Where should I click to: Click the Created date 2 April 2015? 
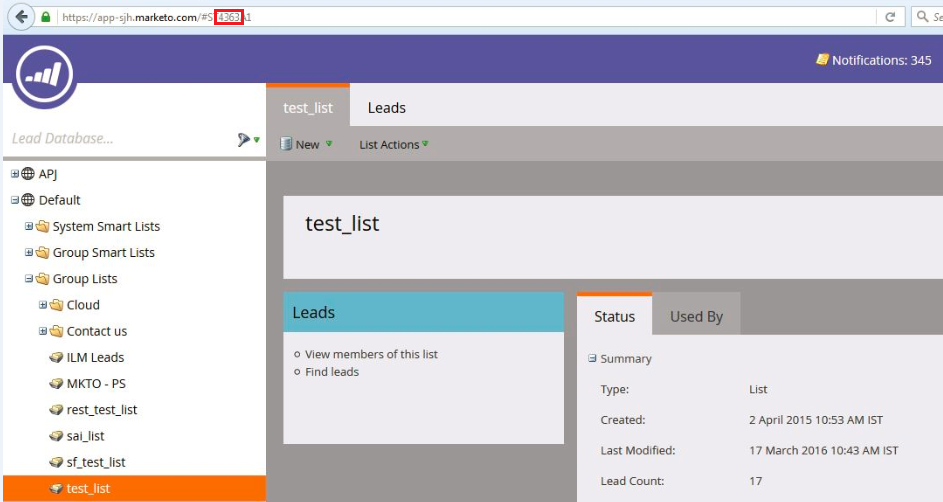pyautogui.click(x=816, y=420)
